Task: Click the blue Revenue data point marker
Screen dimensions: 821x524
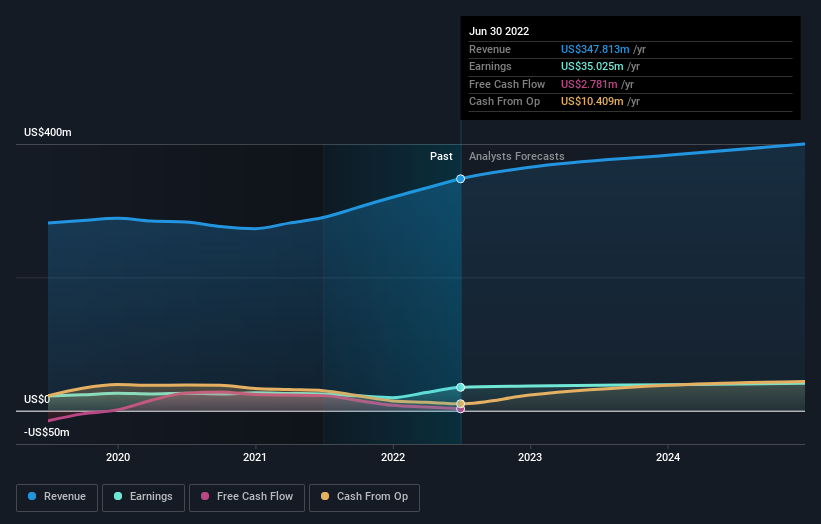Action: (460, 179)
